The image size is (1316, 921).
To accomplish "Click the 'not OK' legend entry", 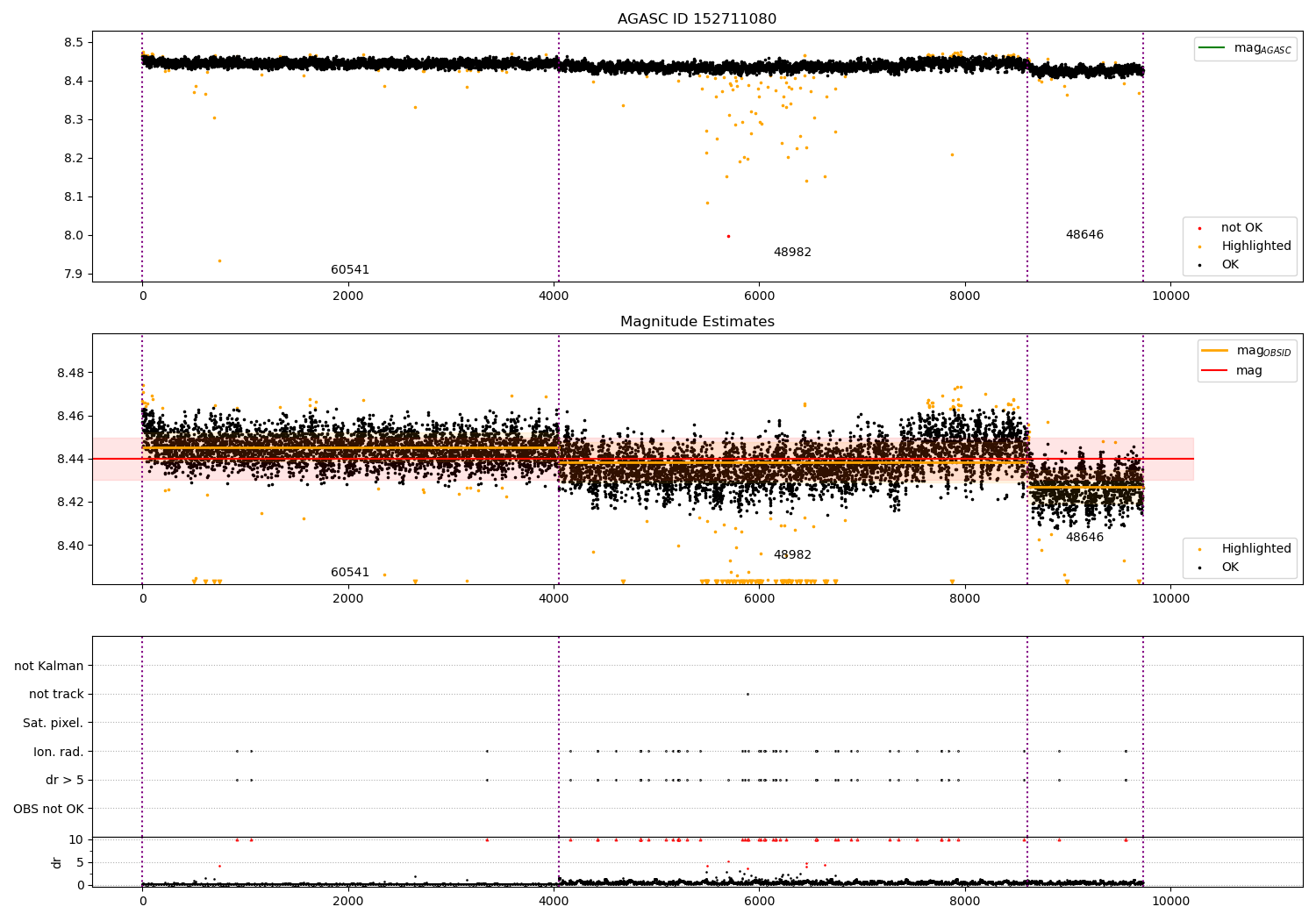I will pos(1241,228).
